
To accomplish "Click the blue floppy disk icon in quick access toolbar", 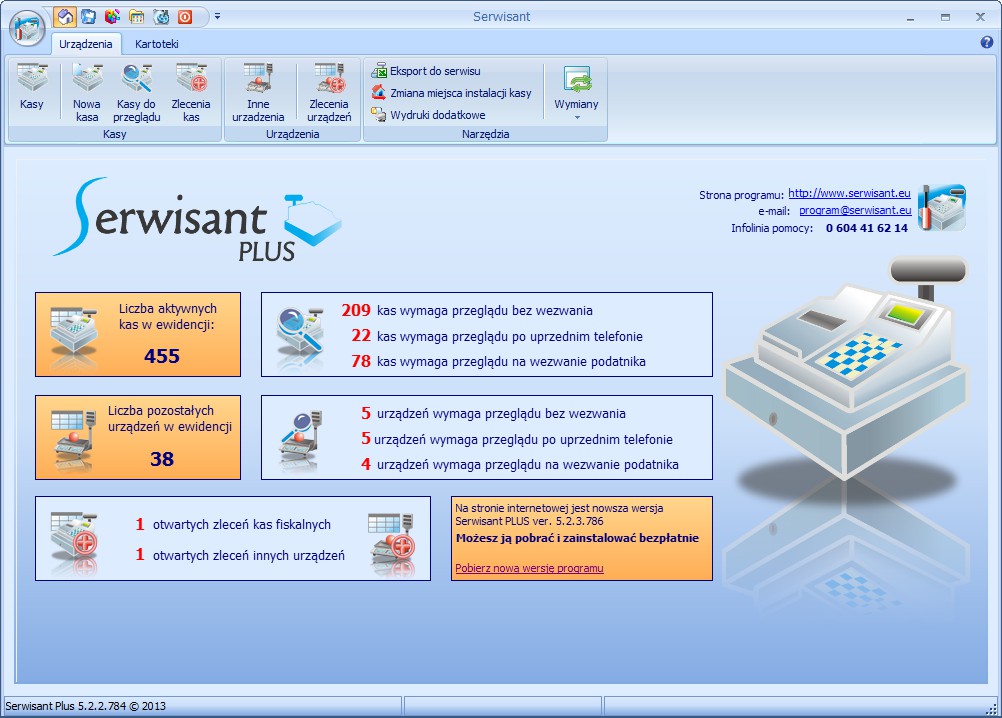I will [x=89, y=17].
